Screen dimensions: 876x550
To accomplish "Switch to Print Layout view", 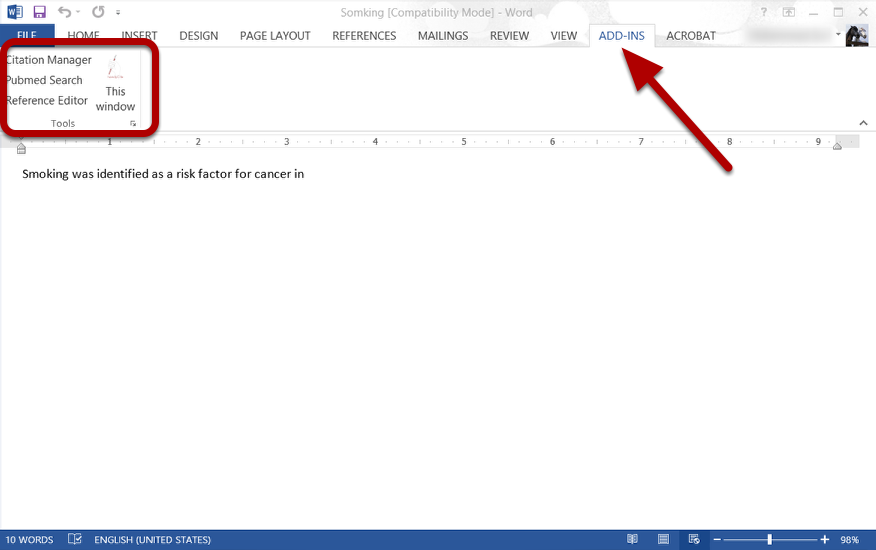I will 663,539.
